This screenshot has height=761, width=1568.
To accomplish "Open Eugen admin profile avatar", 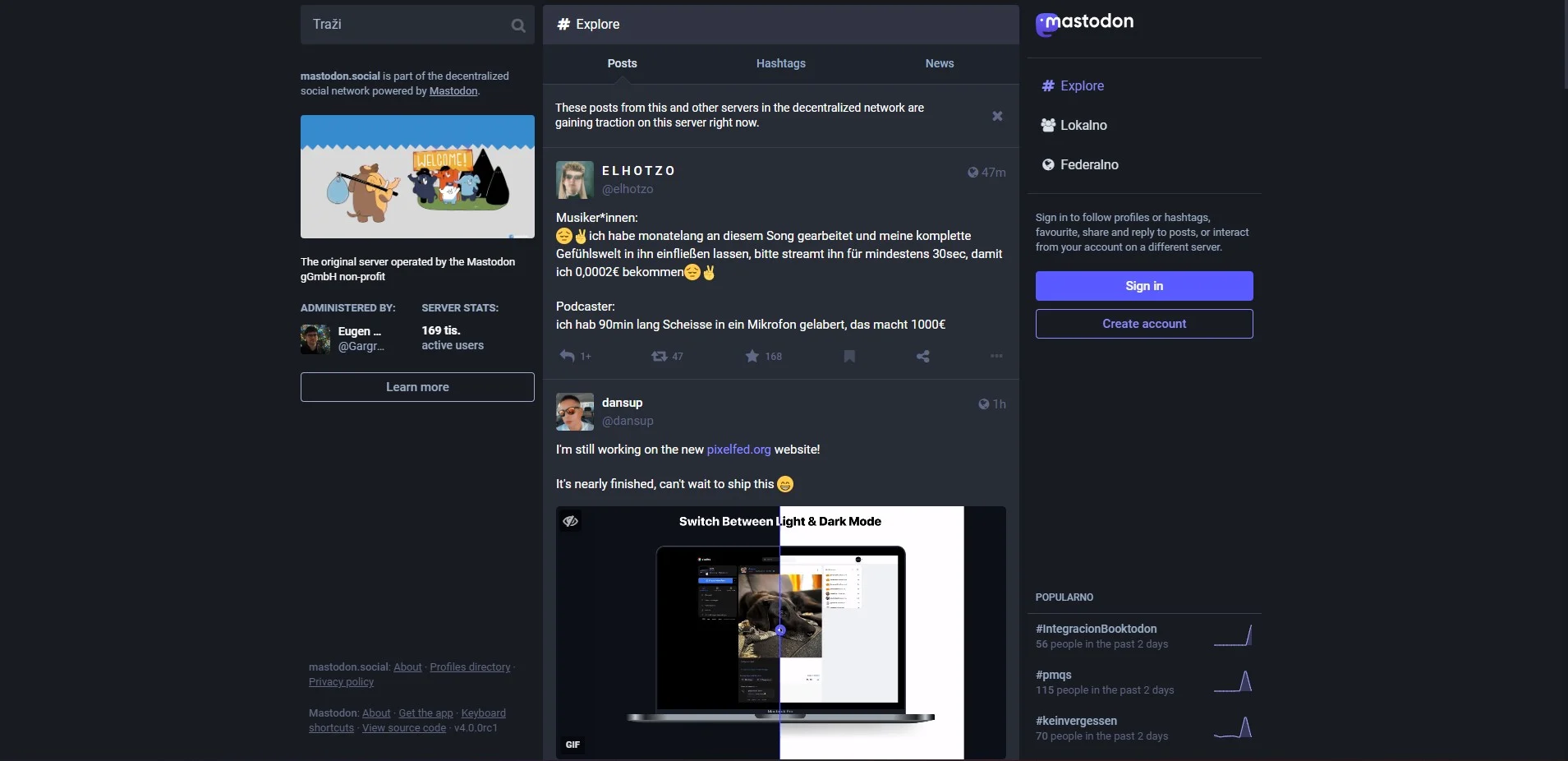I will pos(315,339).
